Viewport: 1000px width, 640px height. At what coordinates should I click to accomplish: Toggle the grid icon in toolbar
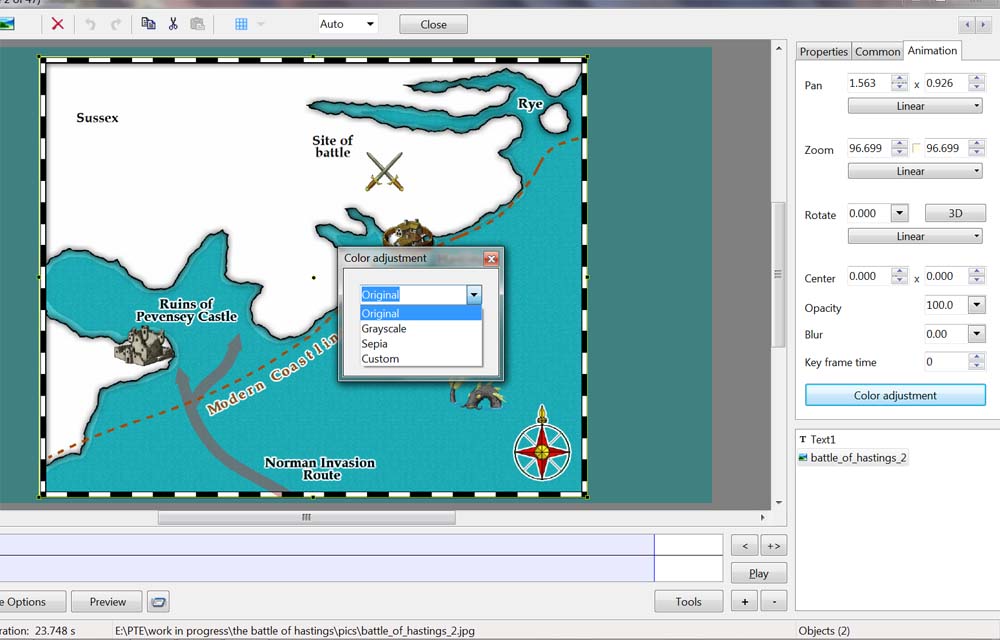[241, 24]
